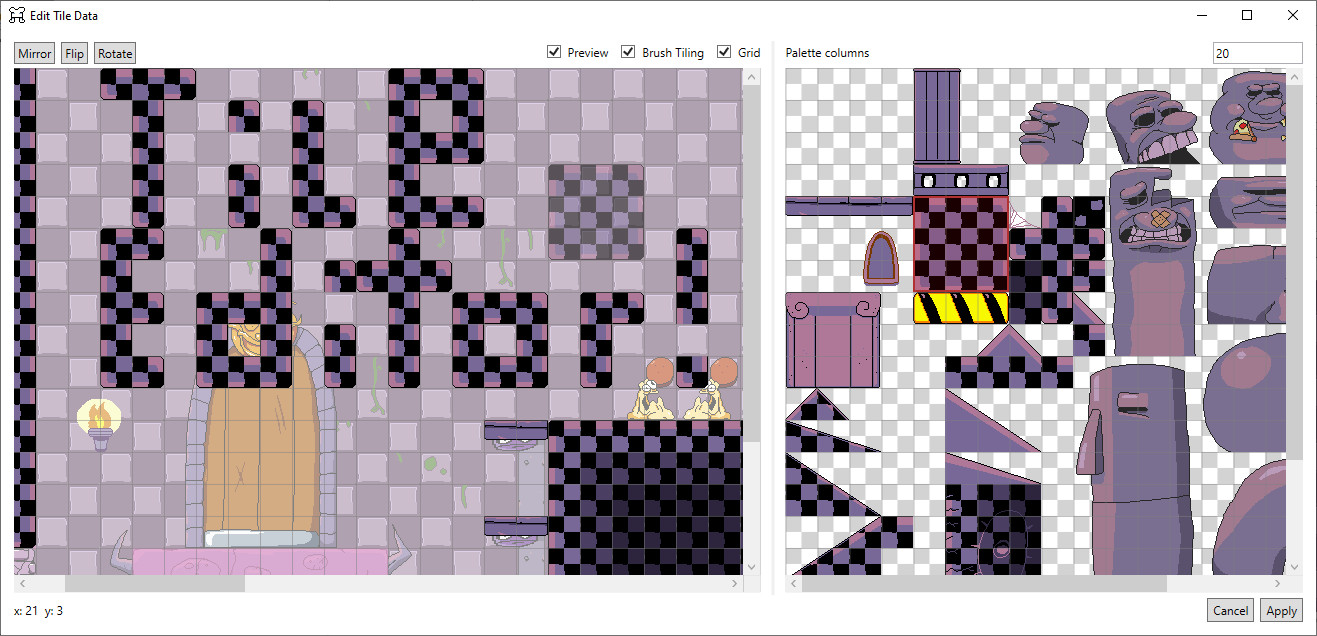This screenshot has width=1317, height=636.
Task: Select the arched window tile in palette
Action: click(880, 258)
